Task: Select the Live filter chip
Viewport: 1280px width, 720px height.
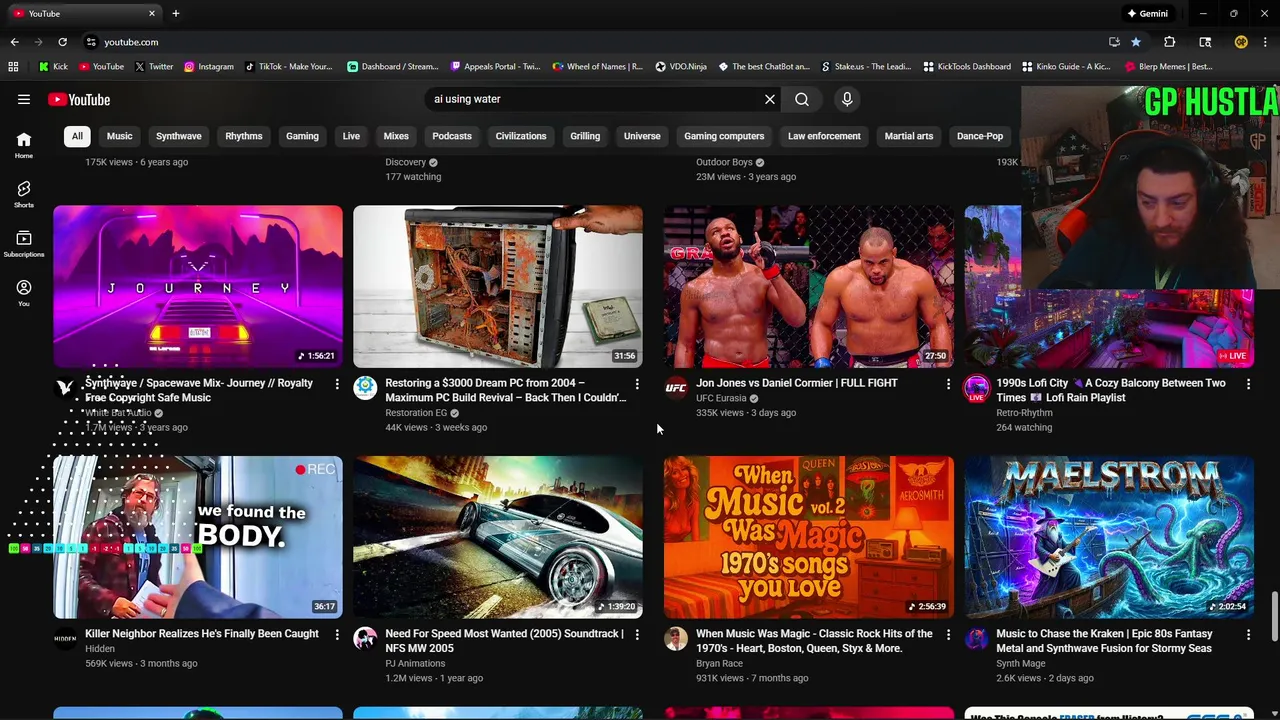Action: tap(351, 136)
